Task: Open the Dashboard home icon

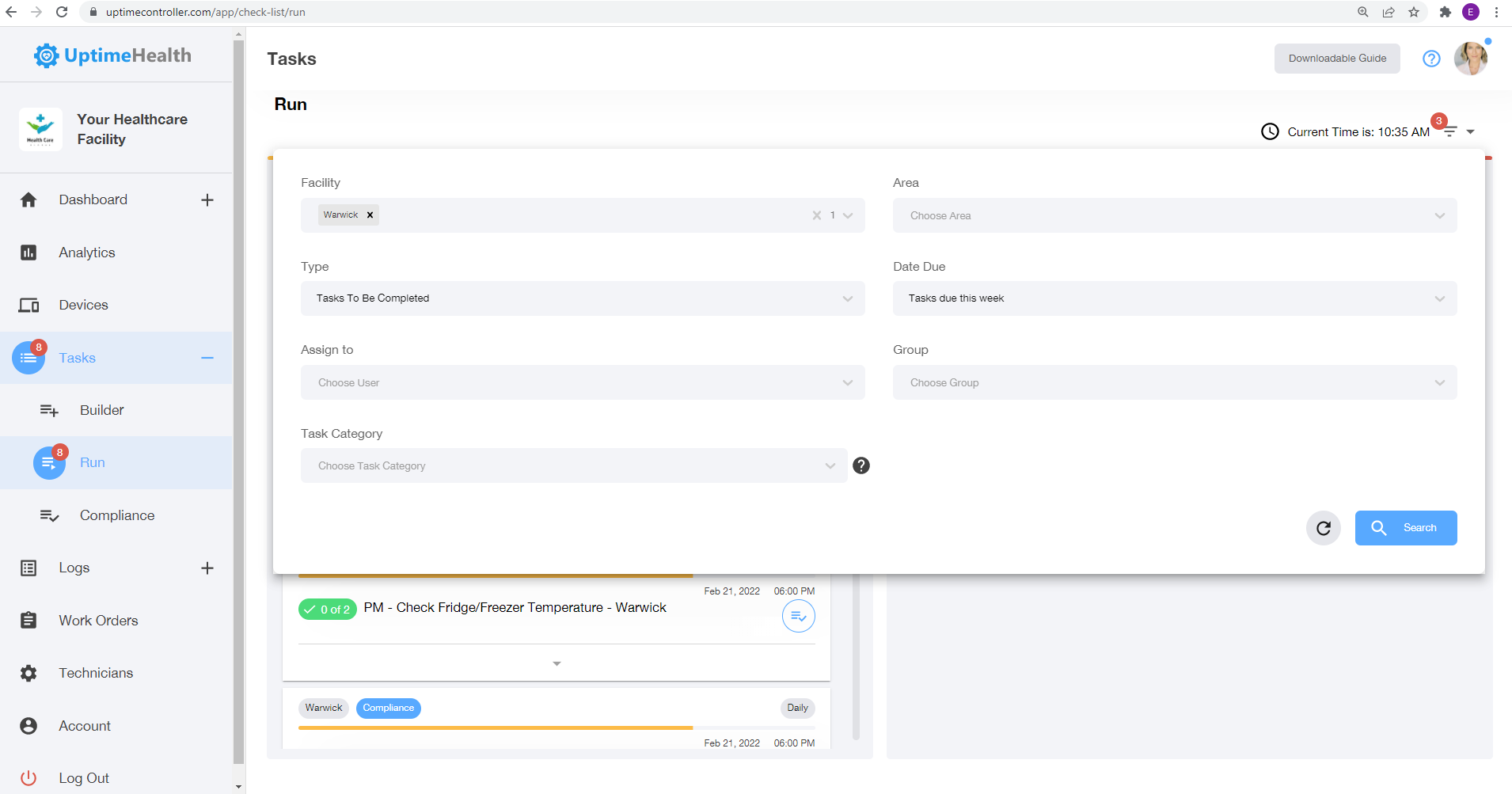Action: point(28,200)
